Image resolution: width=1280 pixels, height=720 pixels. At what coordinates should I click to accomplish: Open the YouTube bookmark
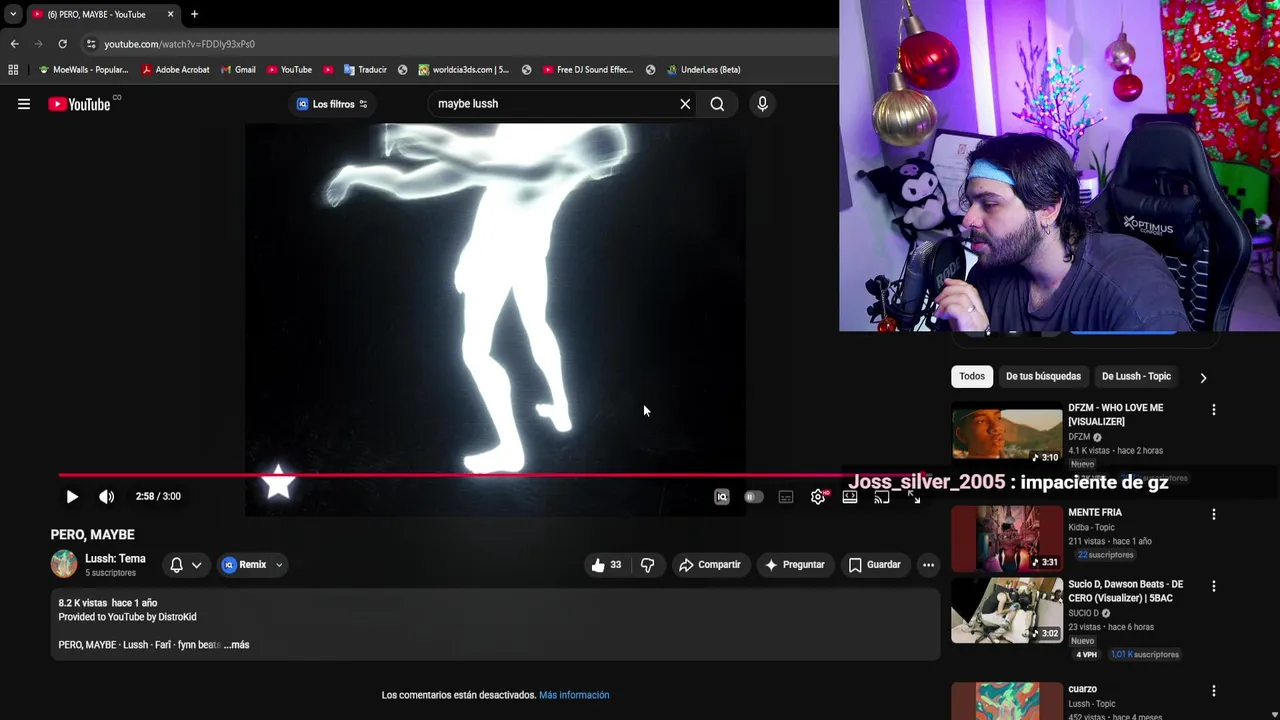pyautogui.click(x=289, y=70)
